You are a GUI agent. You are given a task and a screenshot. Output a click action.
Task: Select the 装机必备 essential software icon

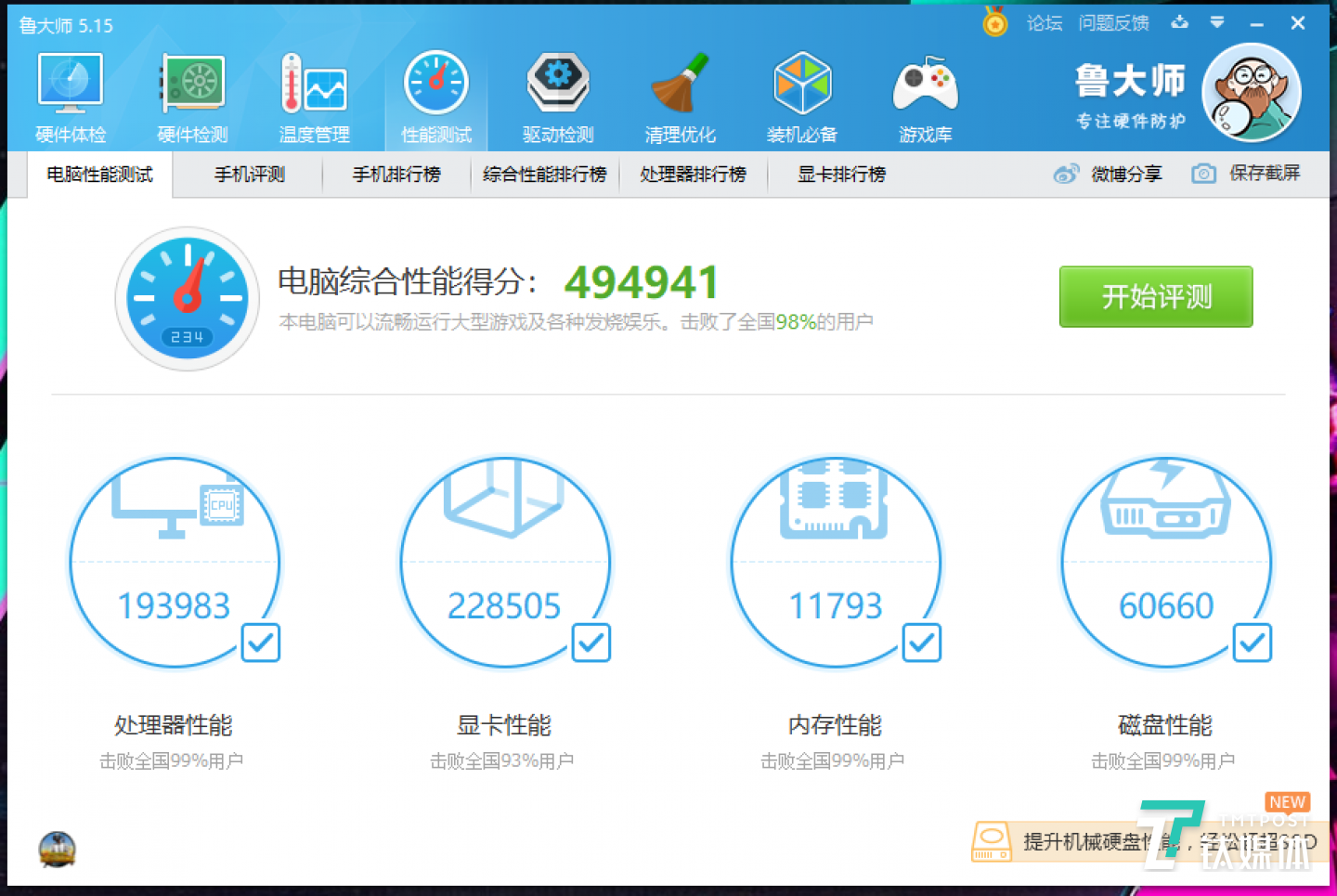(x=801, y=93)
